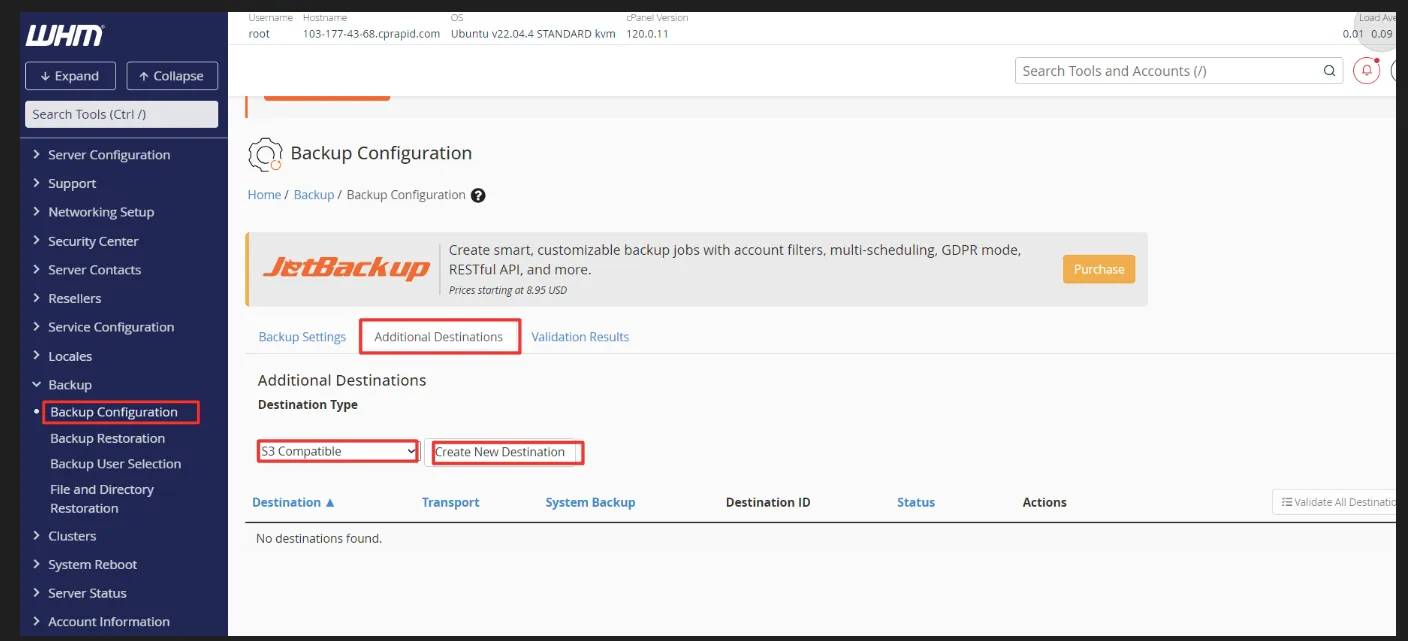Screen dimensions: 1408x641
Task: Click the hostname 103-177-43-68.cprapid.com text
Action: [x=371, y=34]
